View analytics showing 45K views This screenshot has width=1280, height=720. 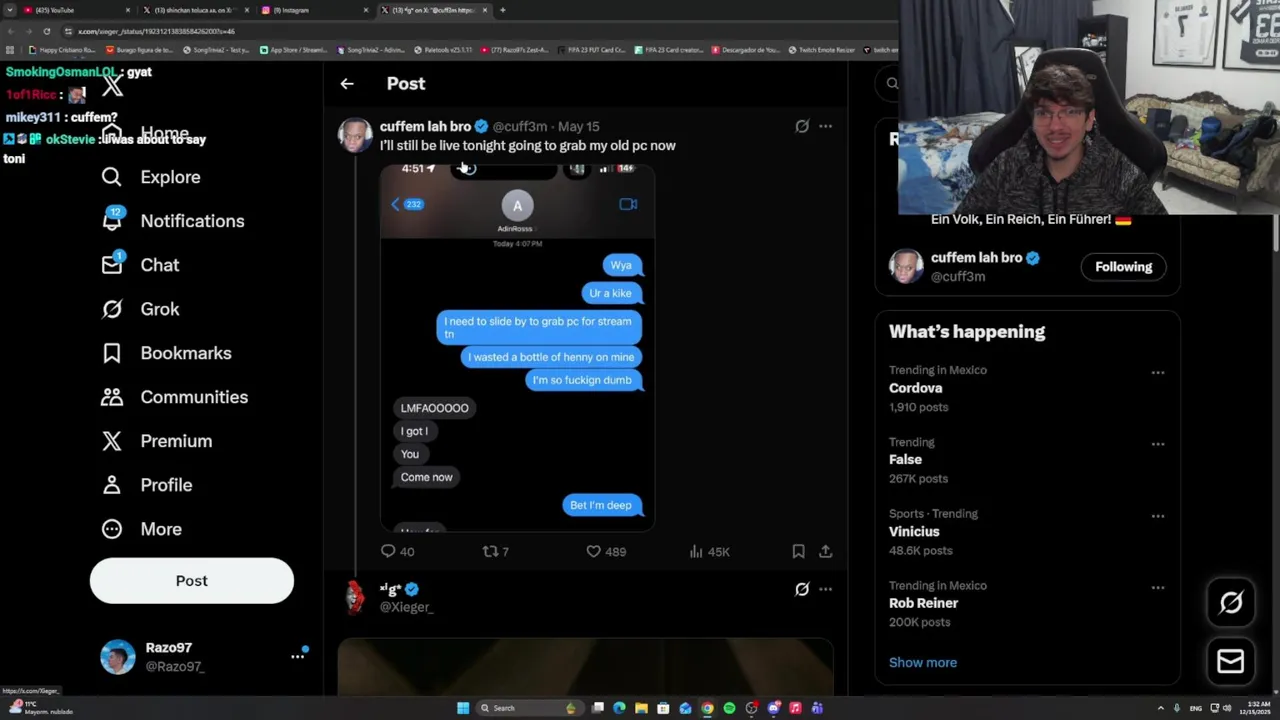pos(710,552)
